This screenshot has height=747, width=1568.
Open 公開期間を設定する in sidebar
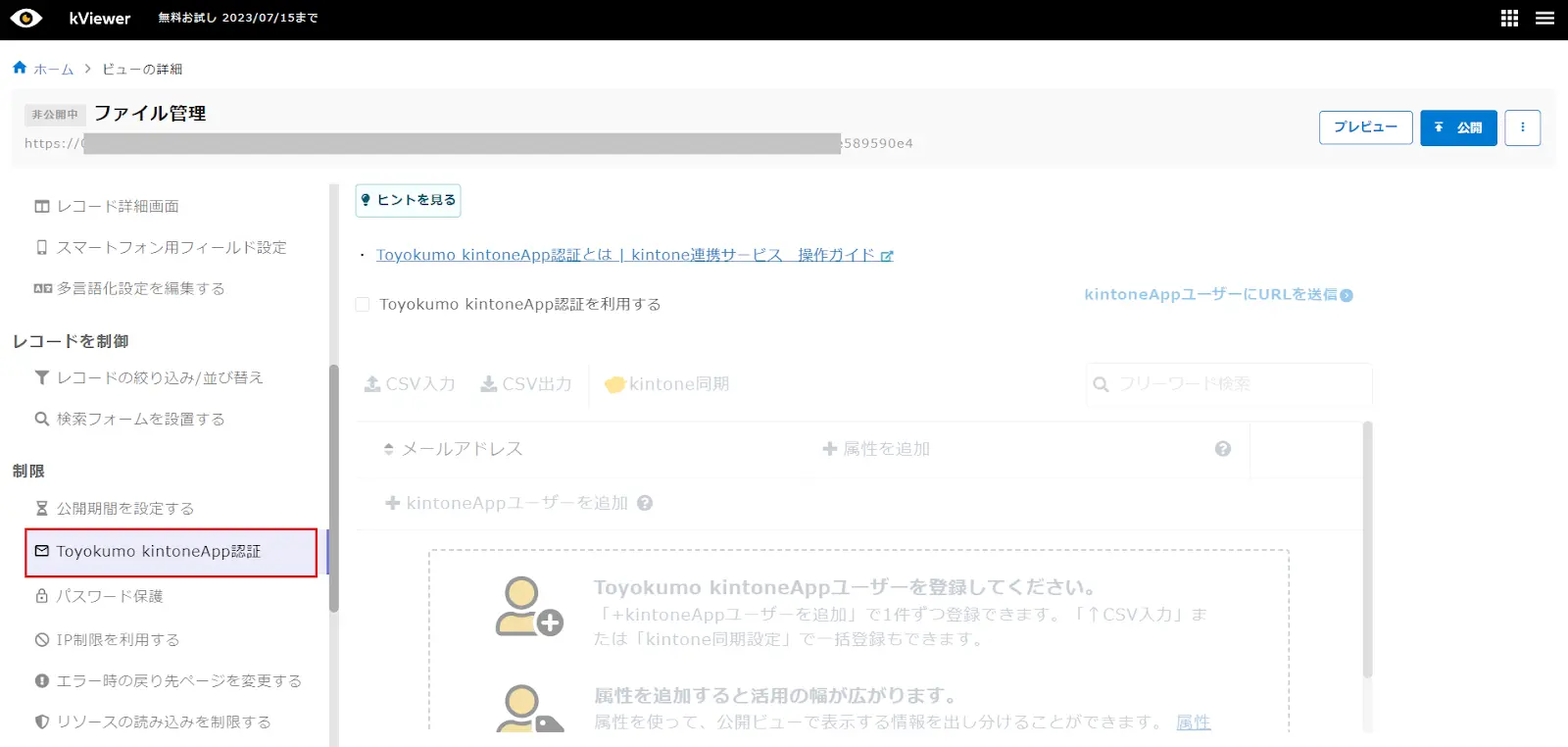(x=115, y=508)
